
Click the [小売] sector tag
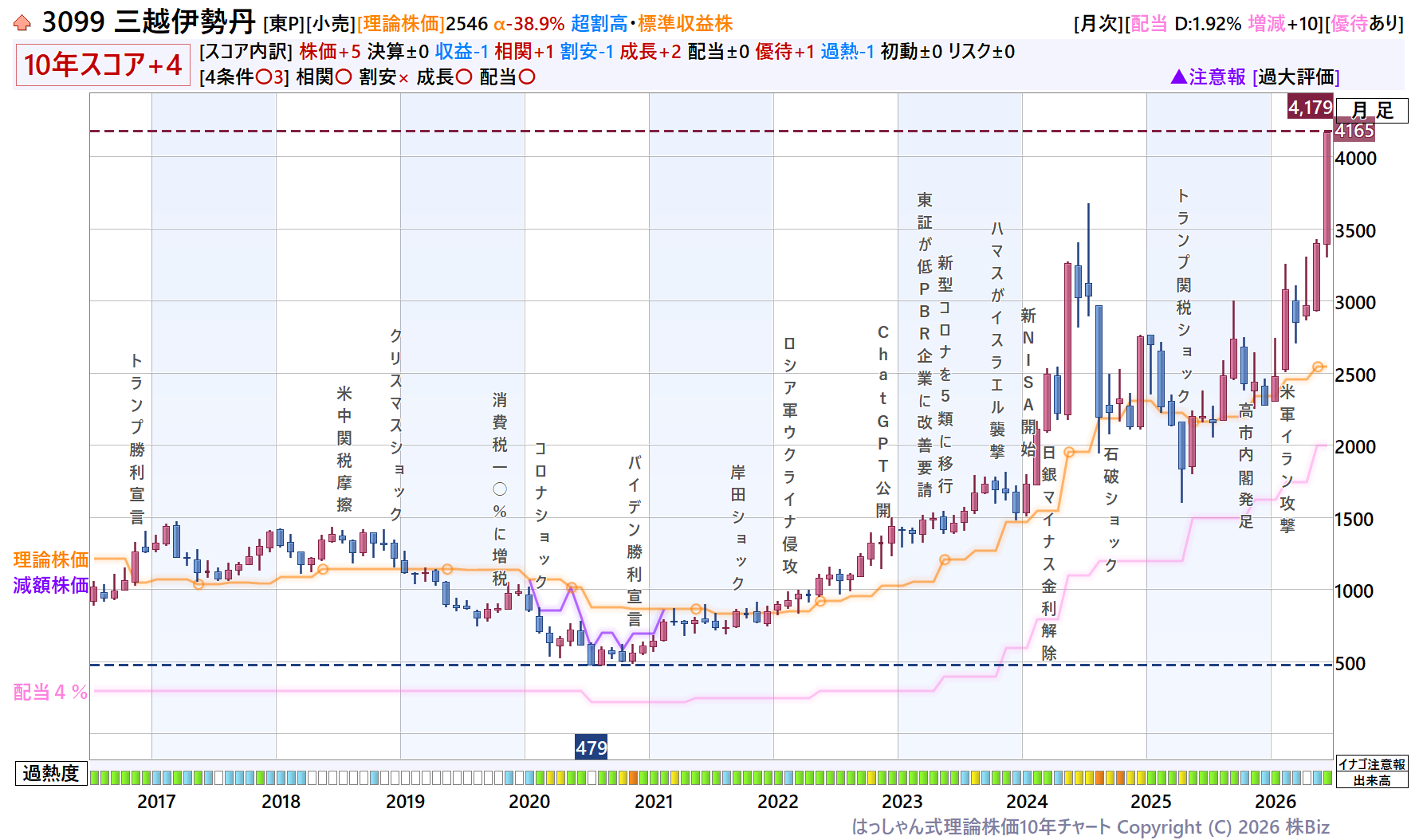pyautogui.click(x=330, y=24)
